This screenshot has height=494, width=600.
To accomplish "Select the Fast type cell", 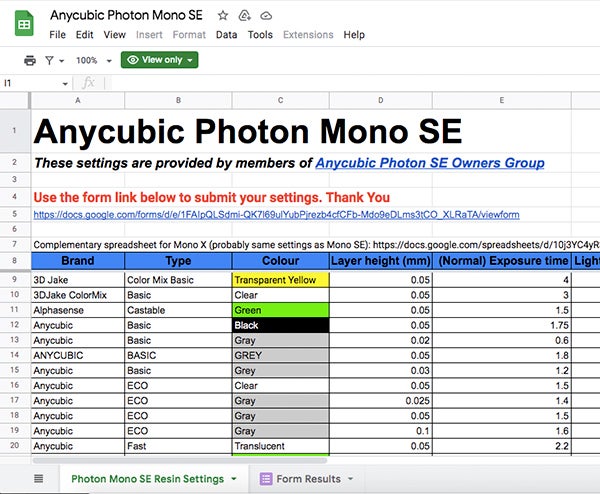I will pos(178,446).
